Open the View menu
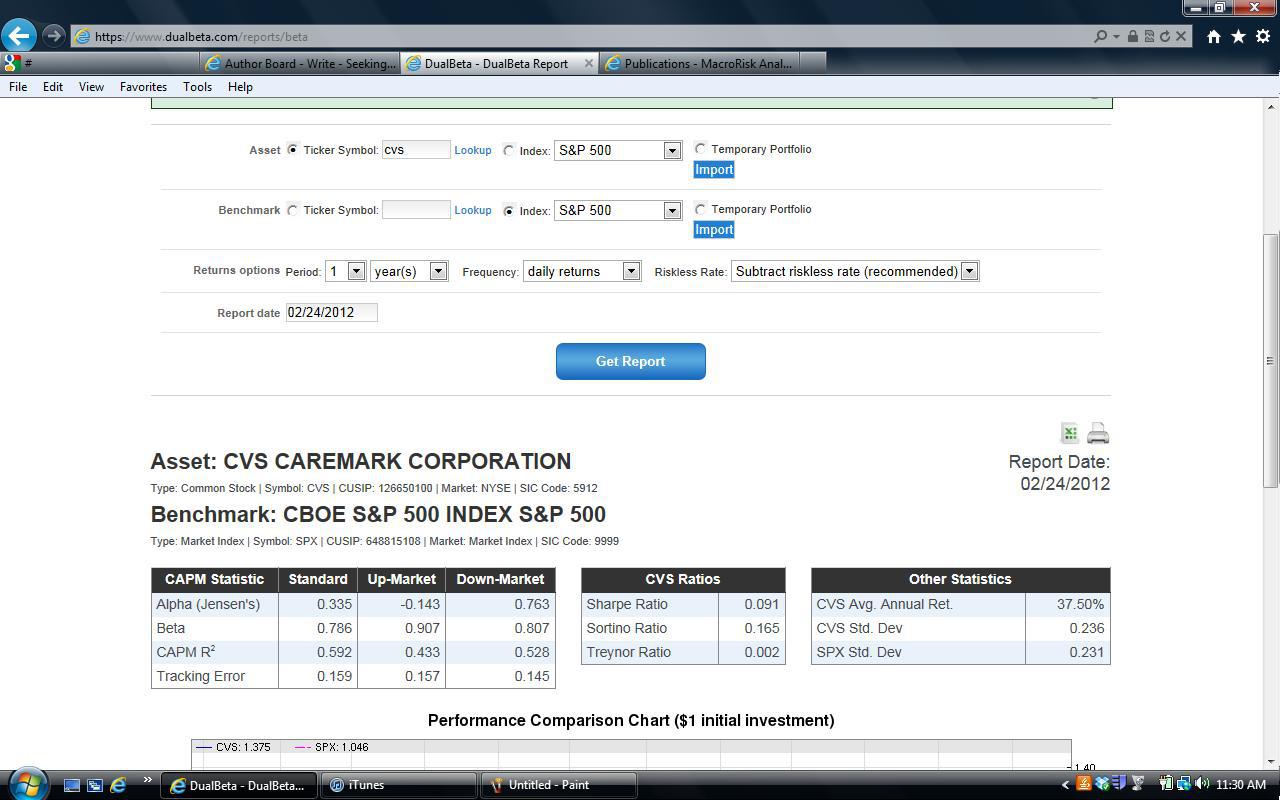 click(91, 87)
